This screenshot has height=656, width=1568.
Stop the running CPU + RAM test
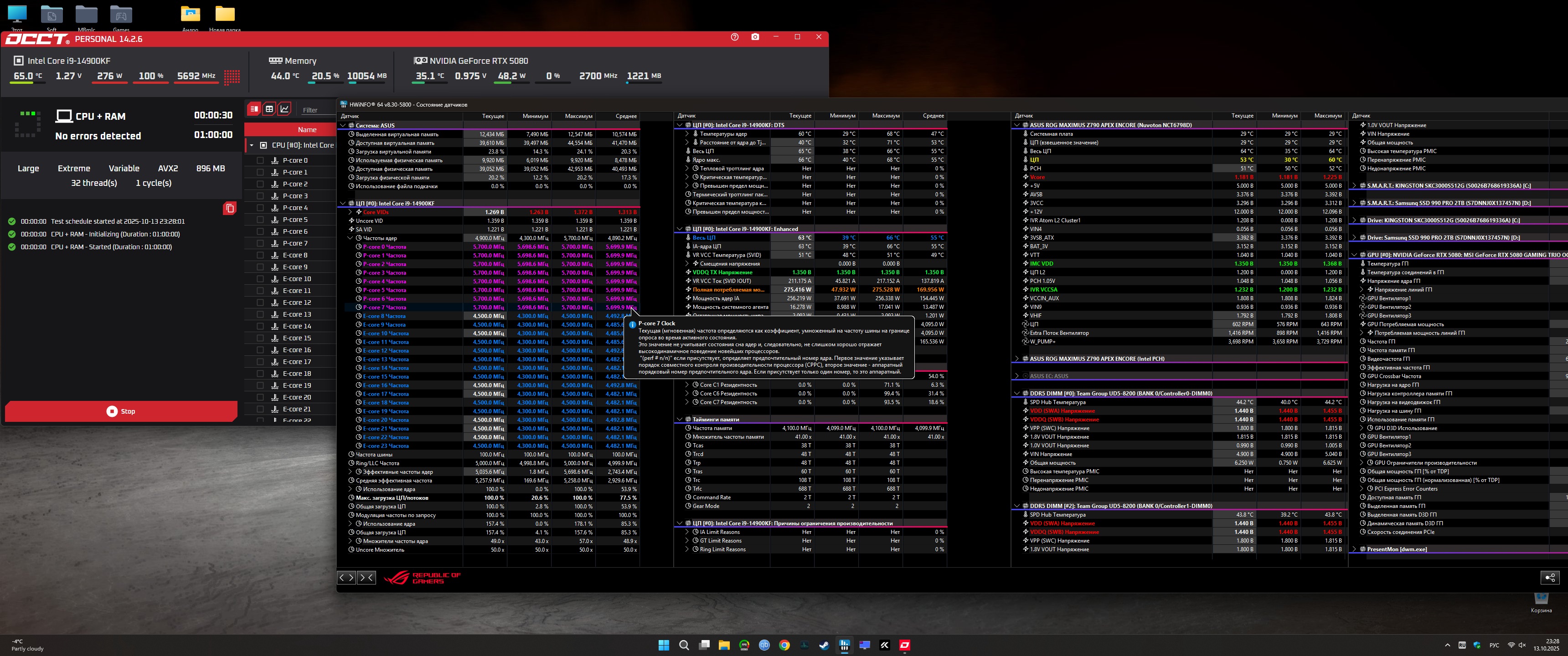(120, 411)
